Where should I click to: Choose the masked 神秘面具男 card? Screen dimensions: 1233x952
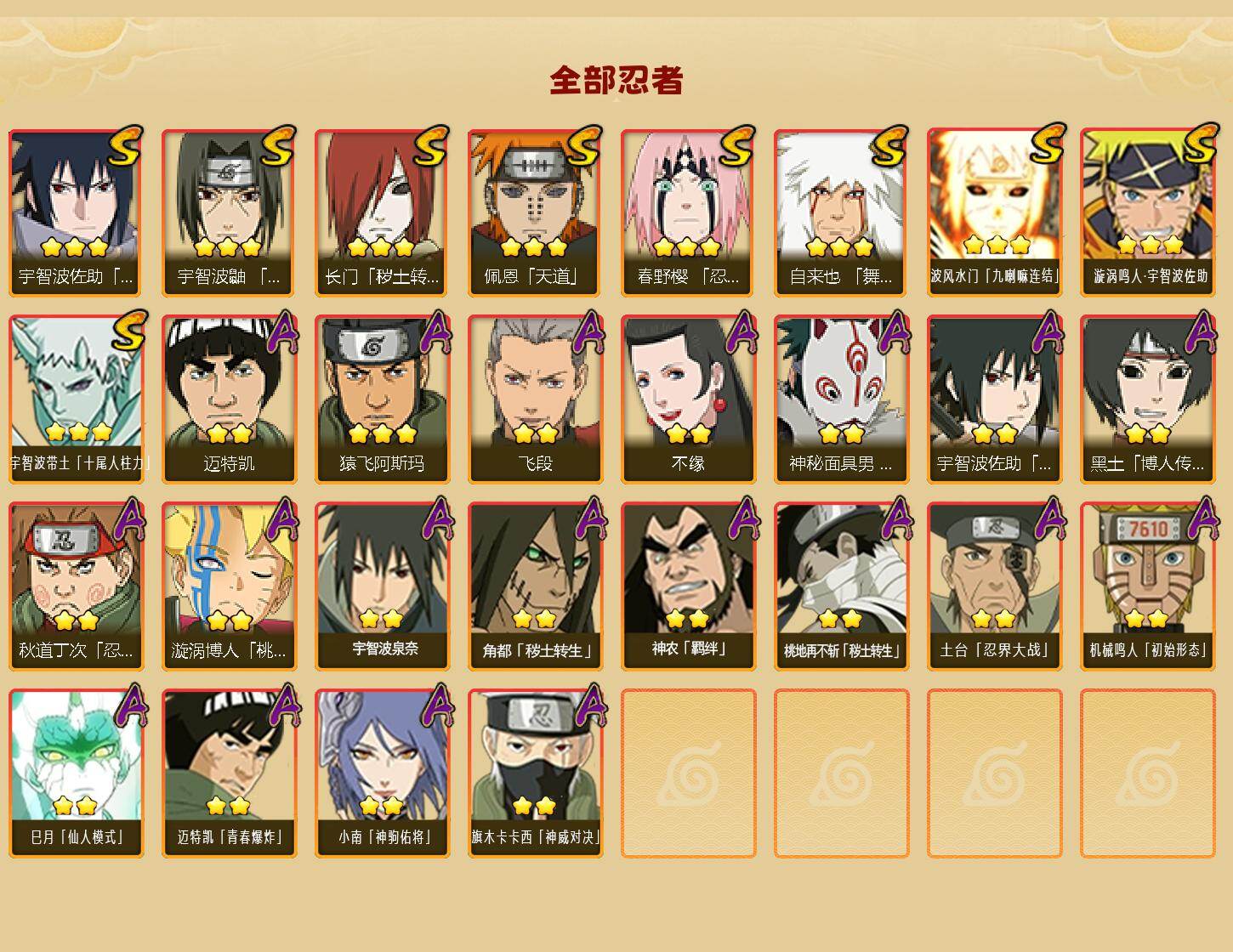tap(841, 399)
